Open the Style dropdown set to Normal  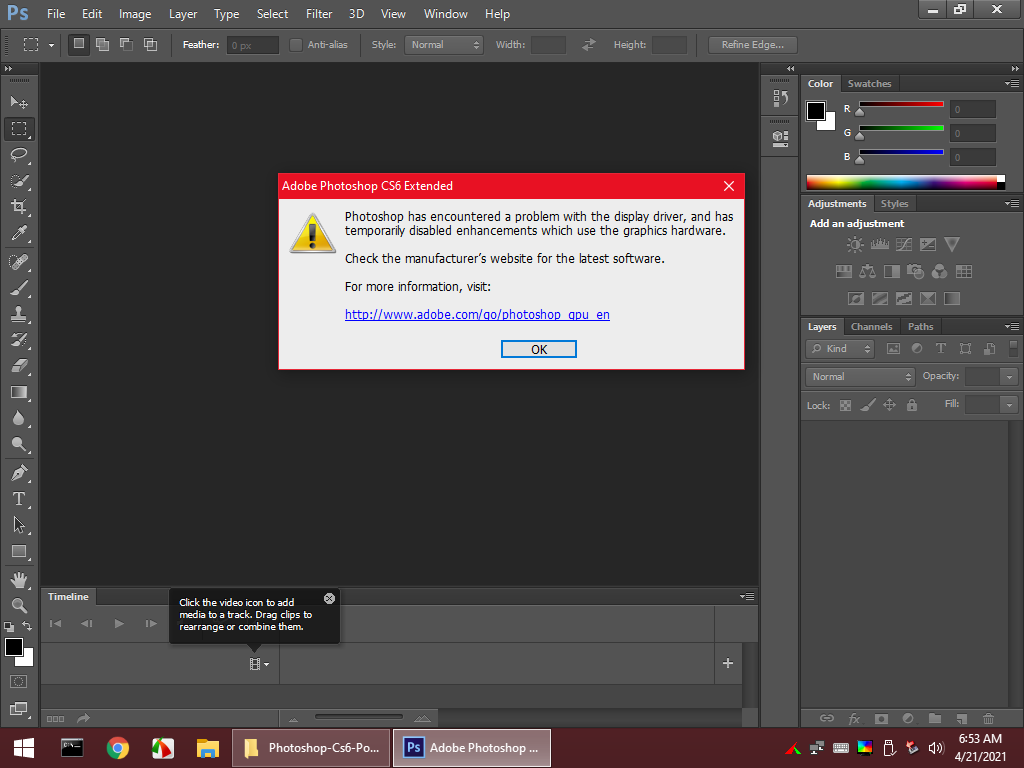444,45
